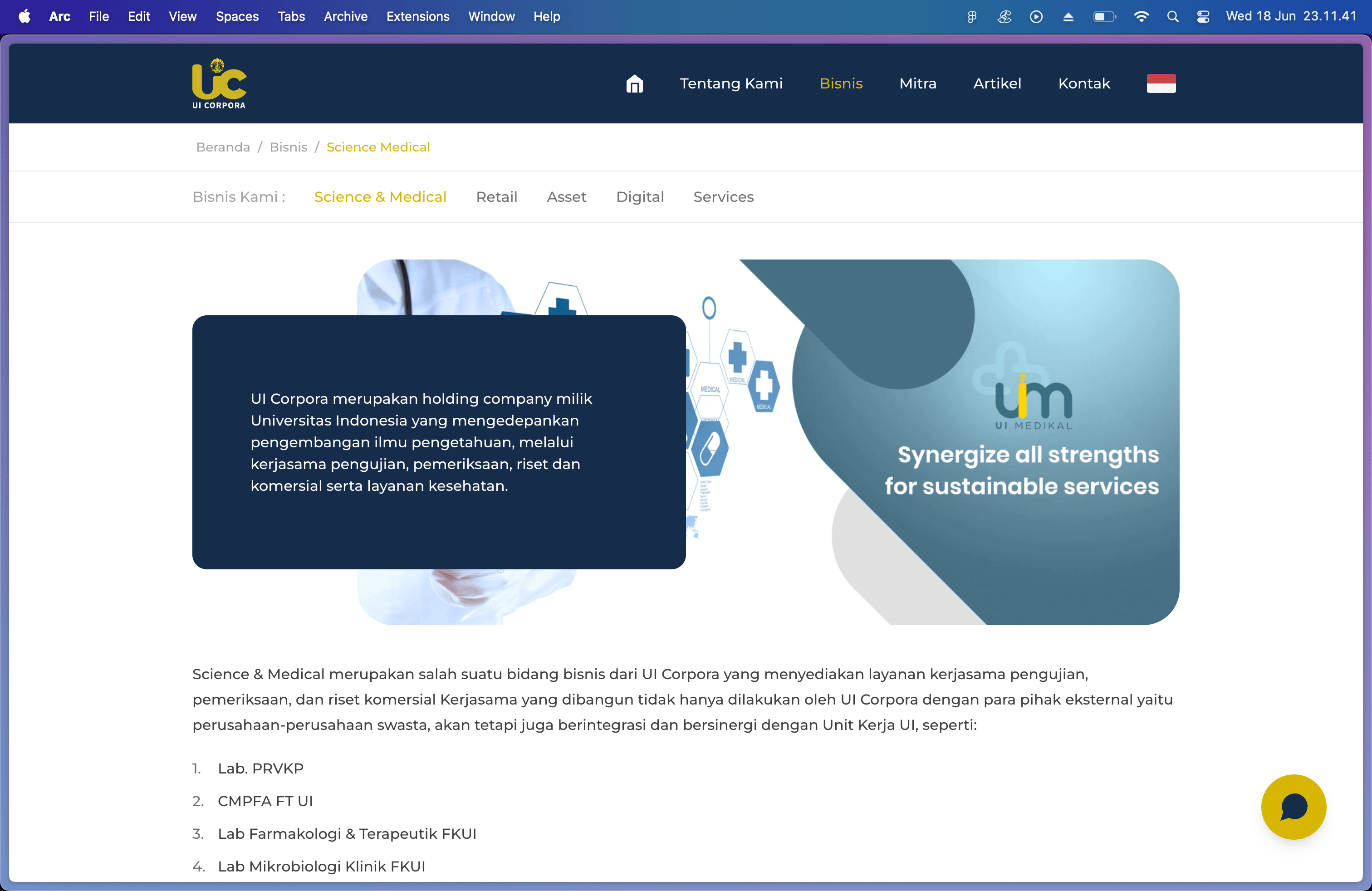Open macOS Control Center icon

[1202, 17]
